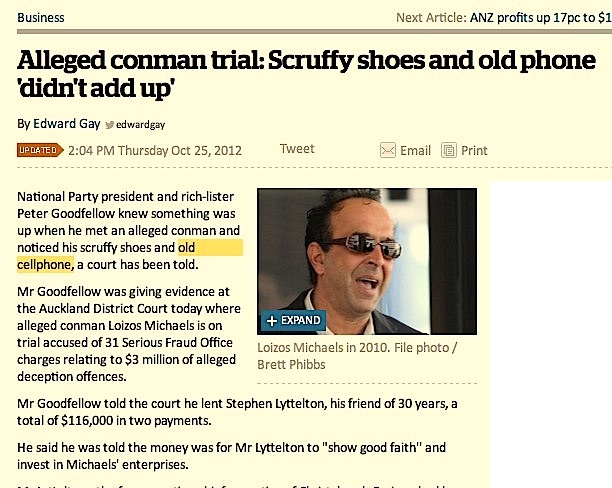Click author name Edward Gay
Viewport: 612px width, 488px height.
67,124
